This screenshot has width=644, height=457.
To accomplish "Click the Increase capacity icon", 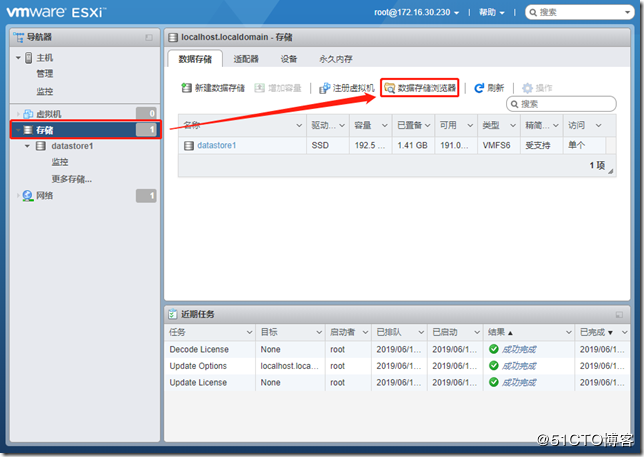I will point(259,88).
